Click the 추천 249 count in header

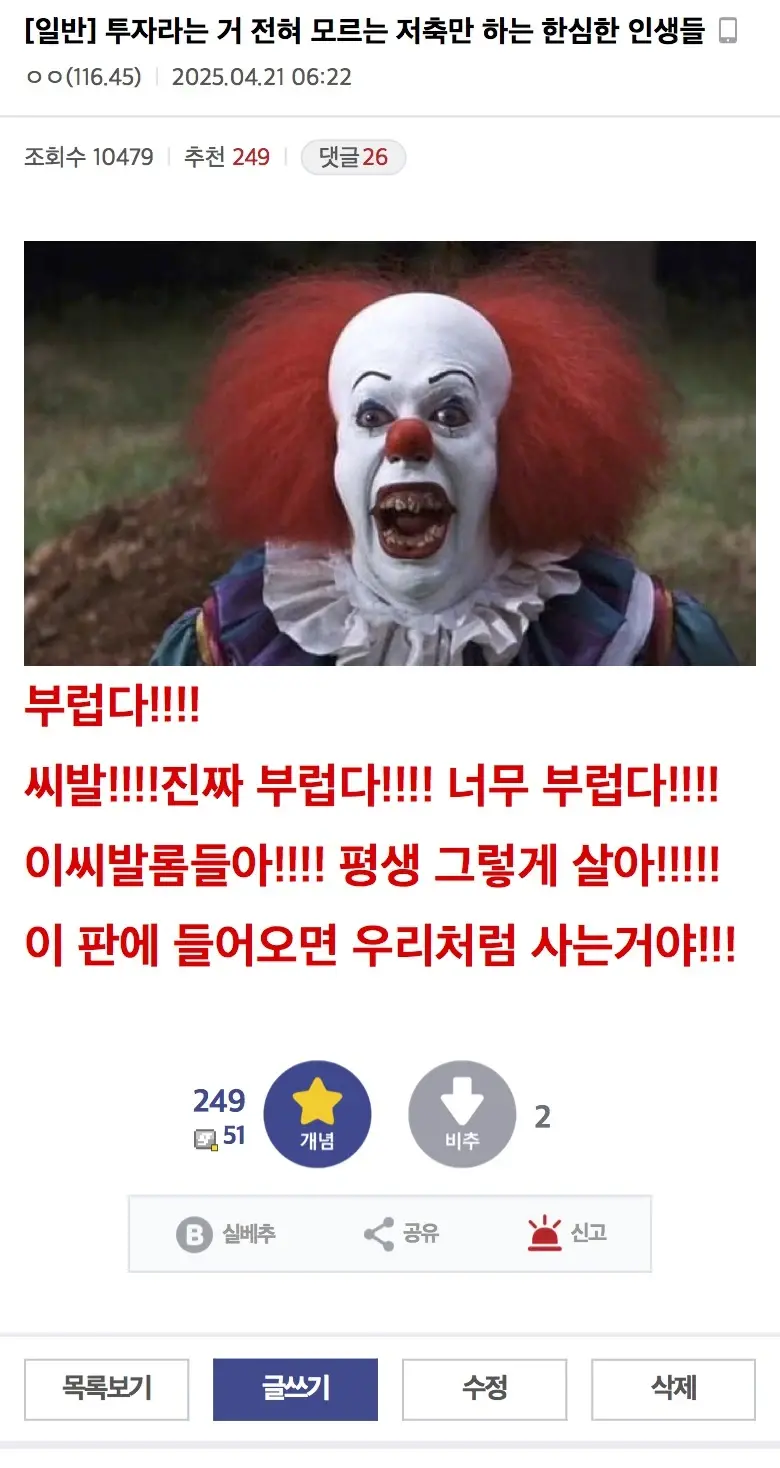(x=227, y=157)
